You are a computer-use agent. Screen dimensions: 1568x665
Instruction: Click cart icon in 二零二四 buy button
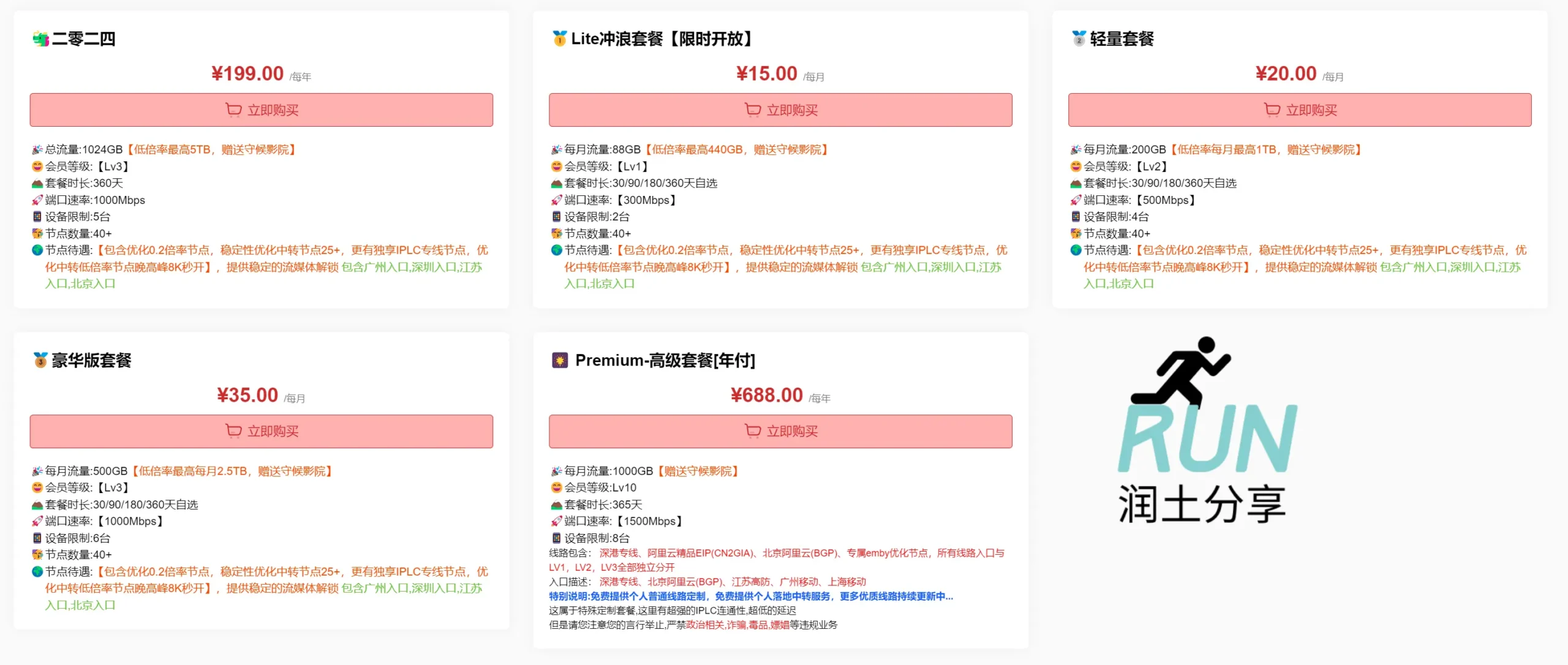click(x=233, y=110)
